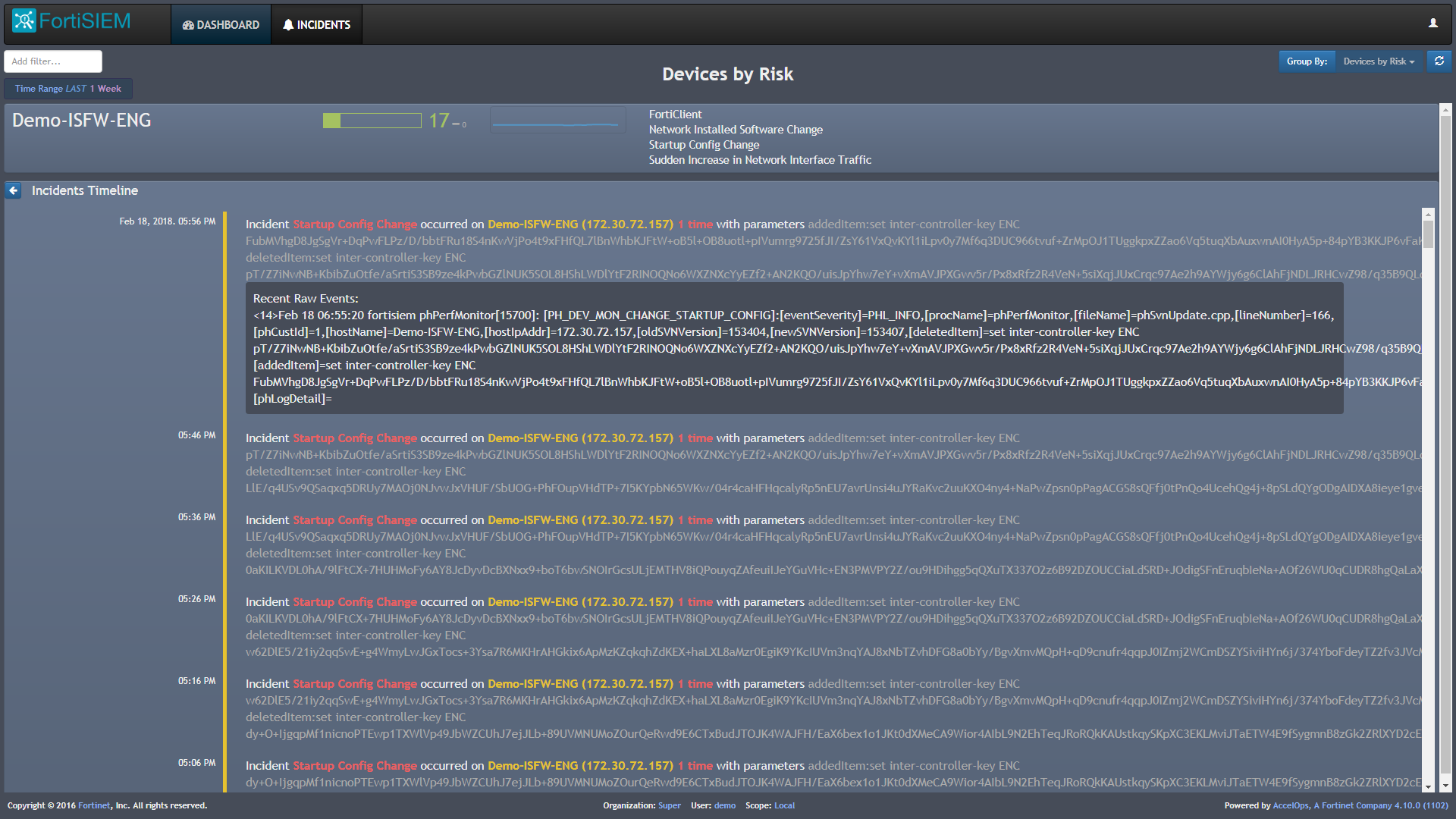Open the Devices by Risk group-by dropdown

point(1378,61)
